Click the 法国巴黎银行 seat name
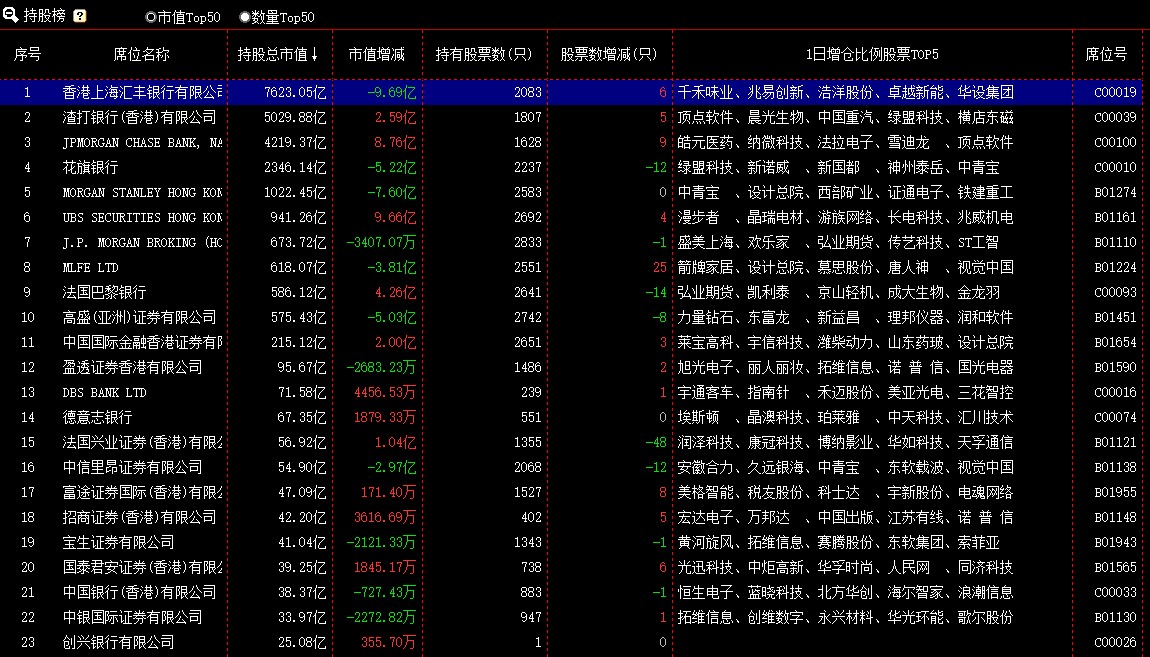 click(104, 292)
